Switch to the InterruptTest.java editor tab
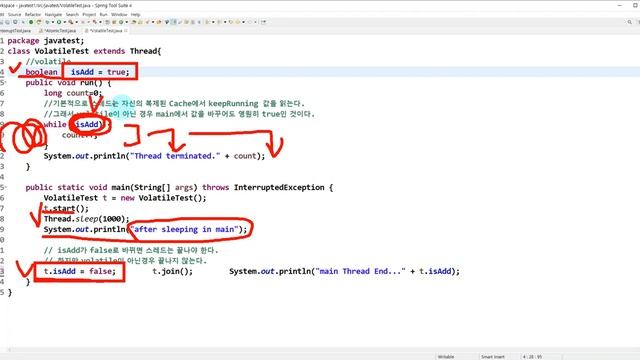The height and width of the screenshot is (360, 640). (16, 31)
